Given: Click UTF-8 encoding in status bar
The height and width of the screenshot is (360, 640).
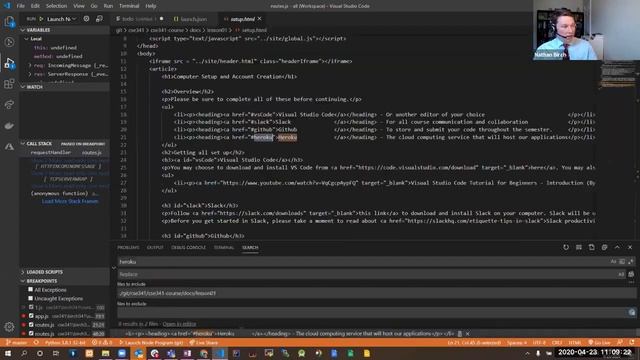Looking at the screenshot, I should point(539,343).
